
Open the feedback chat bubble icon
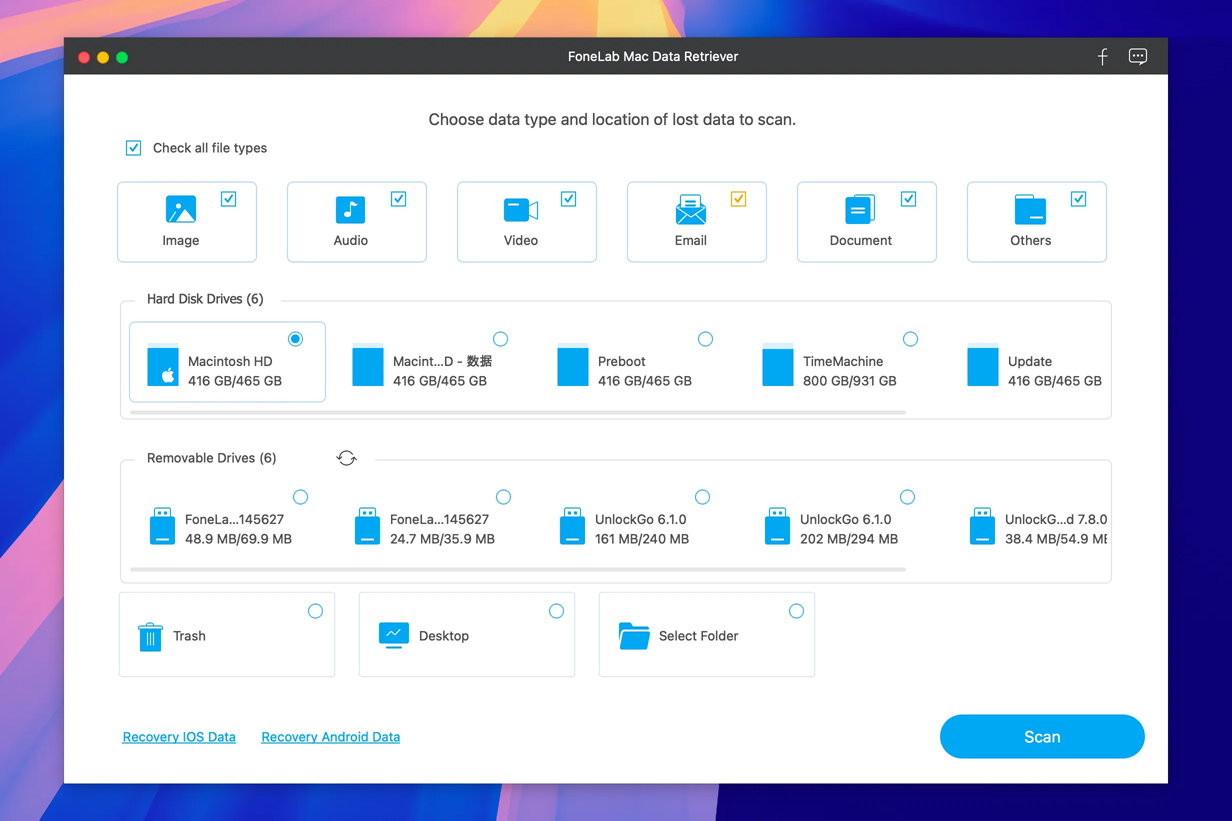point(1138,57)
